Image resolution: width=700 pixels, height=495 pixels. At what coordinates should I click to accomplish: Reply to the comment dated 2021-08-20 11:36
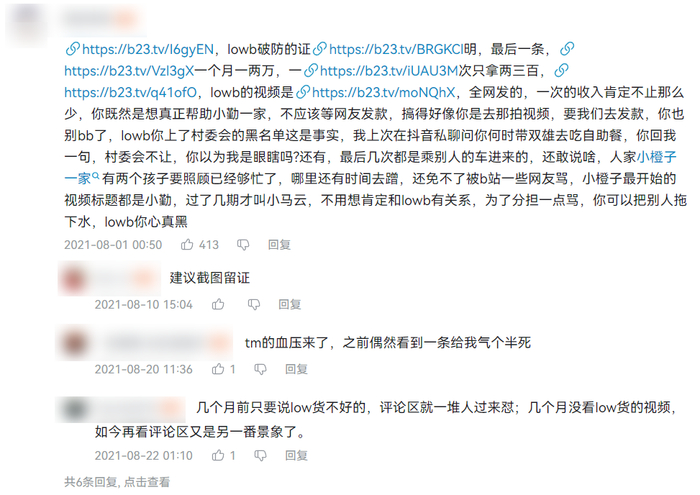tap(296, 369)
